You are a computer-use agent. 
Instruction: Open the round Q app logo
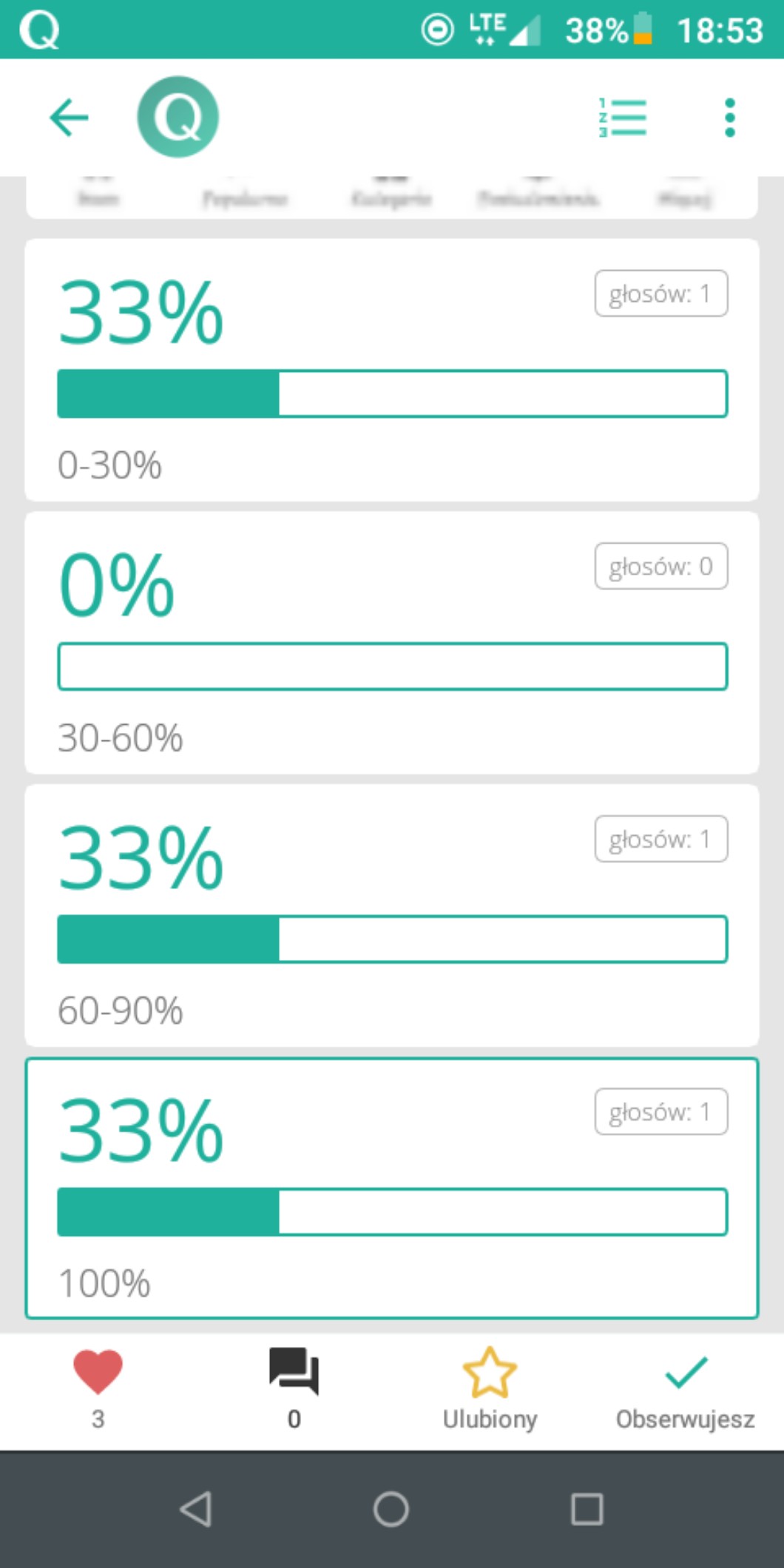pos(178,117)
